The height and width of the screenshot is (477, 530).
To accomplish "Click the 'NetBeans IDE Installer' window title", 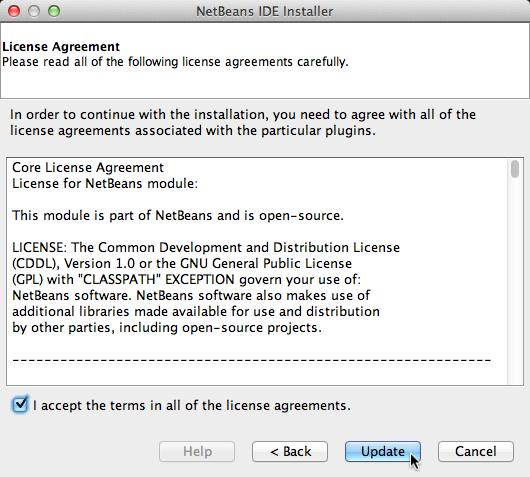I will [265, 11].
